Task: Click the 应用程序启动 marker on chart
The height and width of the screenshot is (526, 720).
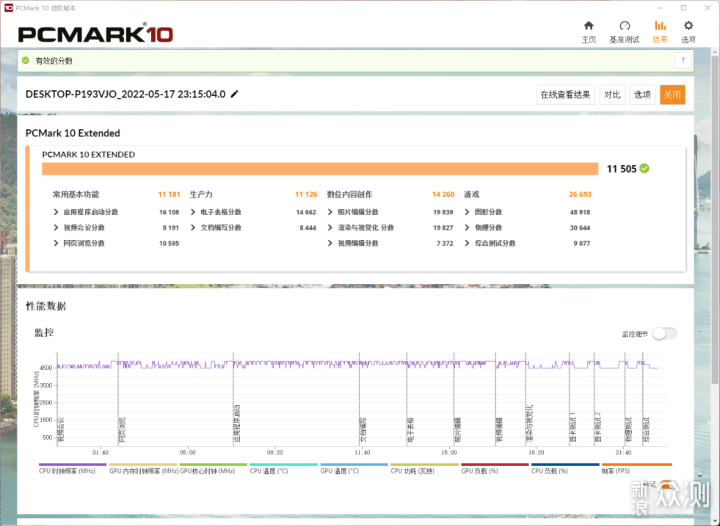Action: [x=237, y=423]
